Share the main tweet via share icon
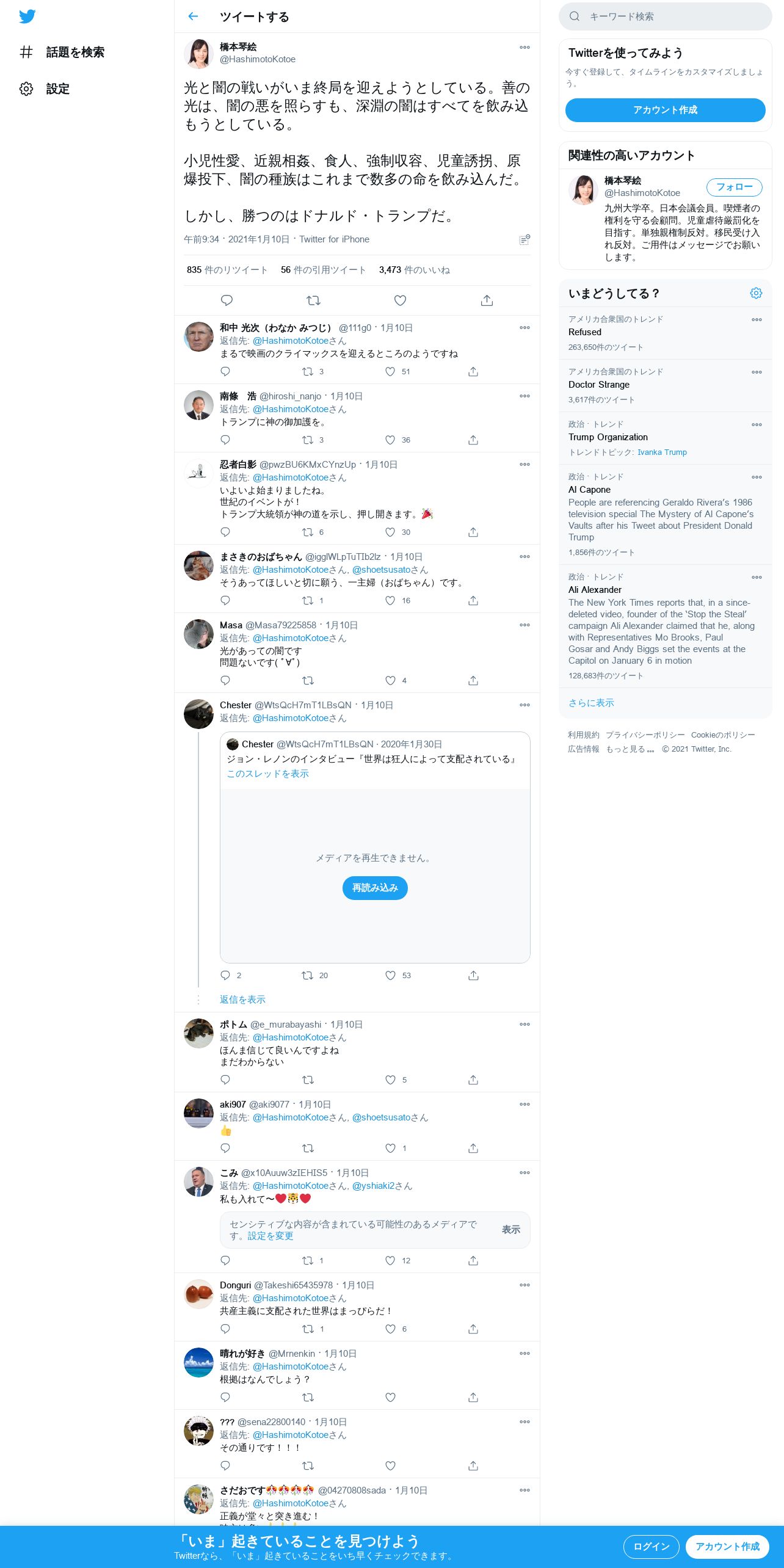784x1568 pixels. click(x=487, y=300)
